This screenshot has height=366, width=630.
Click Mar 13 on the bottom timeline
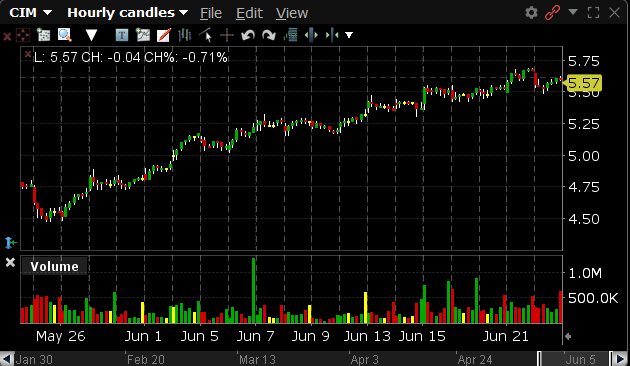[257, 360]
